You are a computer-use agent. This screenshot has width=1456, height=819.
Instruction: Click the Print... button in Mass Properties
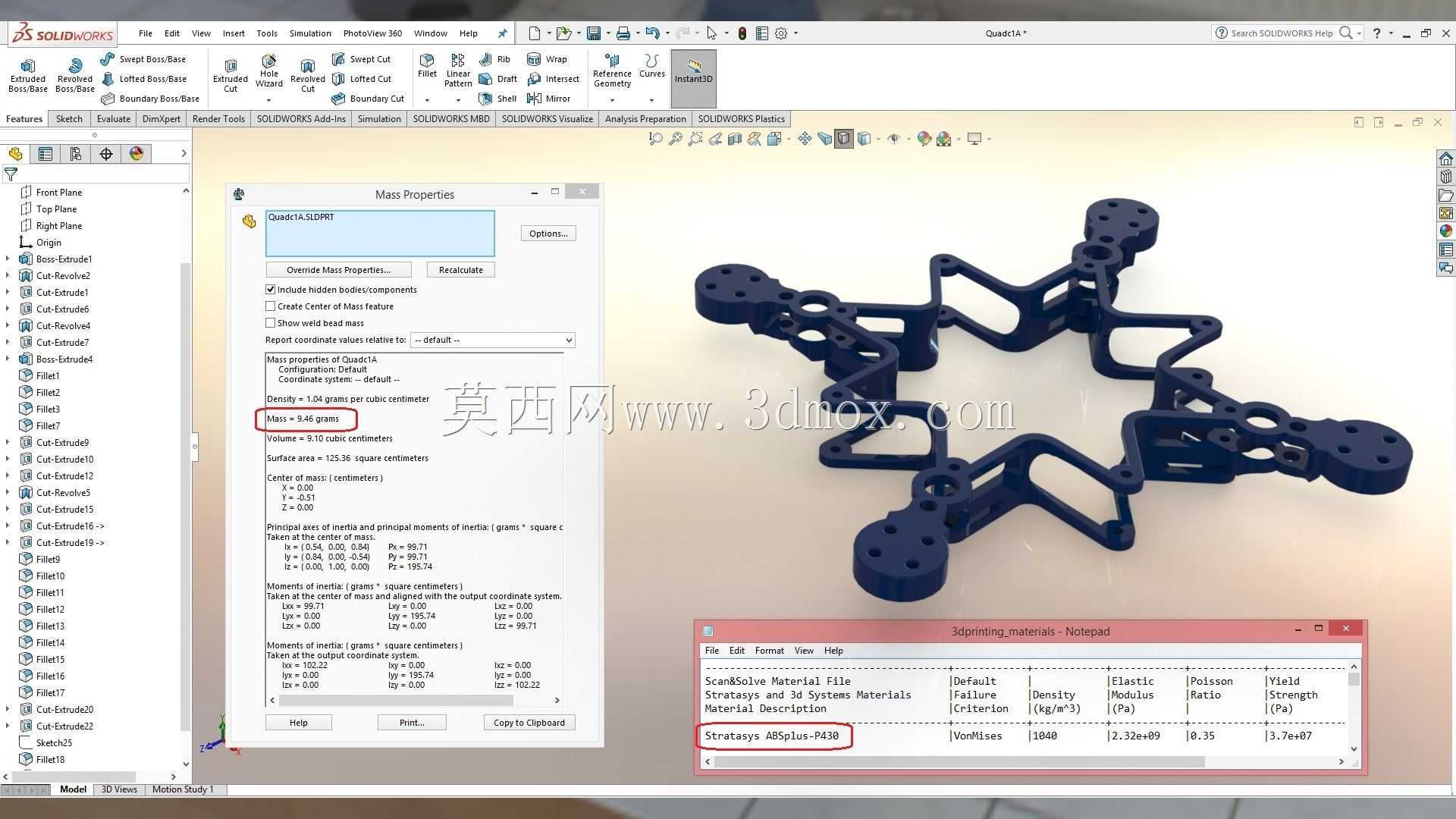[412, 723]
